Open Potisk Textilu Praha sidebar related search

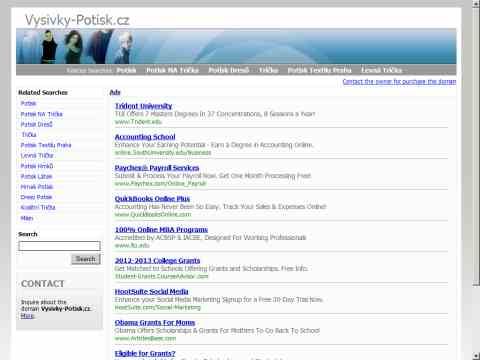(x=46, y=145)
